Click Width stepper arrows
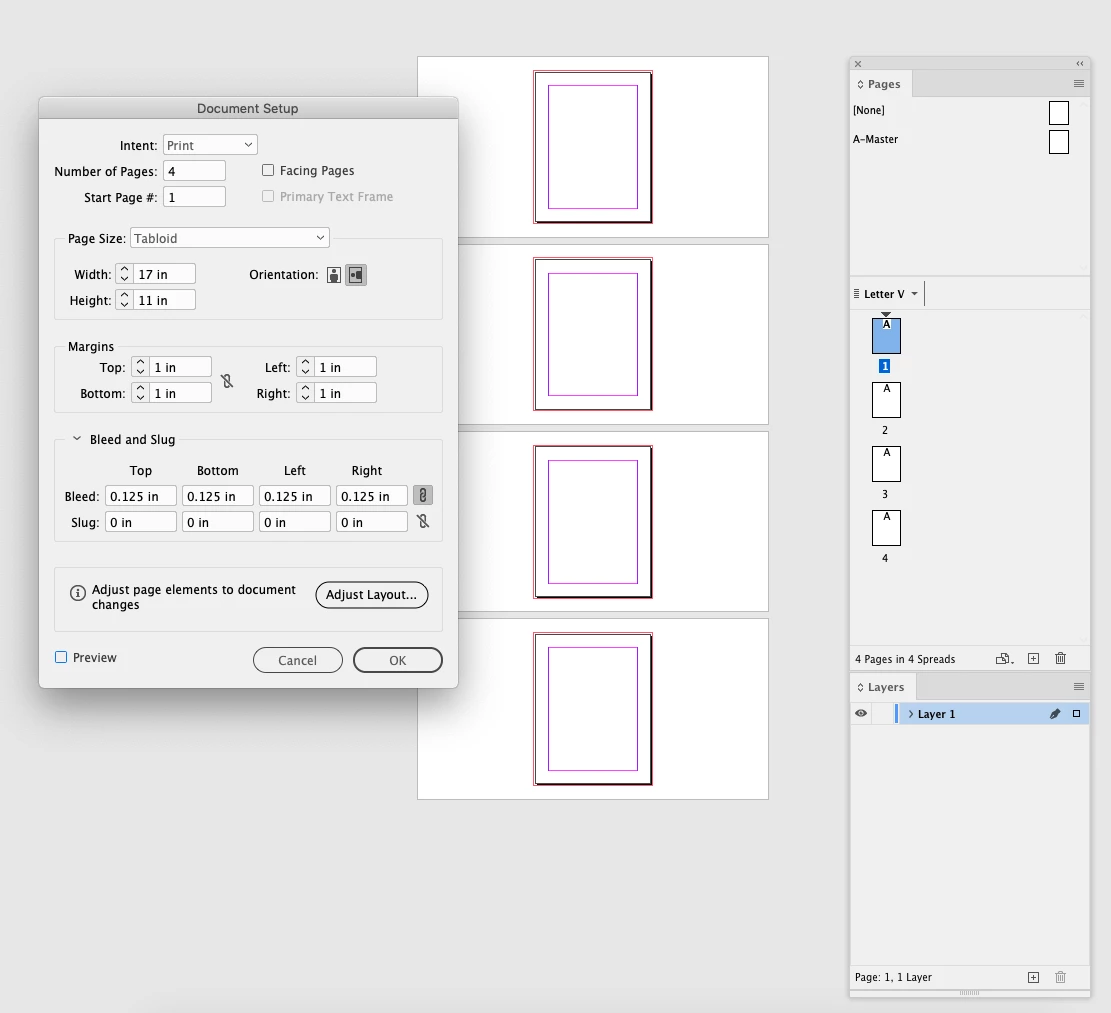The height and width of the screenshot is (1013, 1111). (x=125, y=274)
